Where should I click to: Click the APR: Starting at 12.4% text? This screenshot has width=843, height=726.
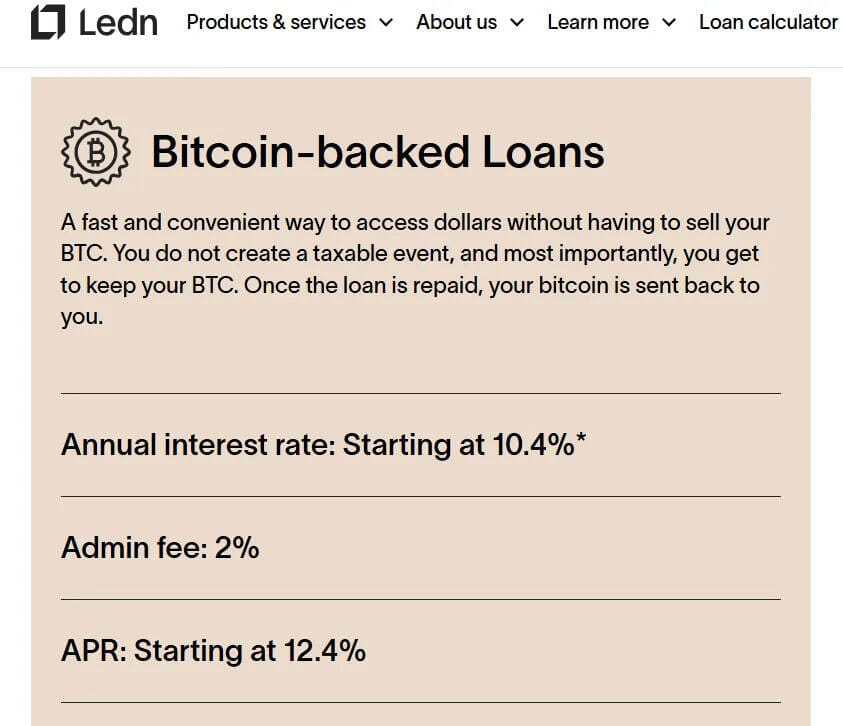[214, 650]
